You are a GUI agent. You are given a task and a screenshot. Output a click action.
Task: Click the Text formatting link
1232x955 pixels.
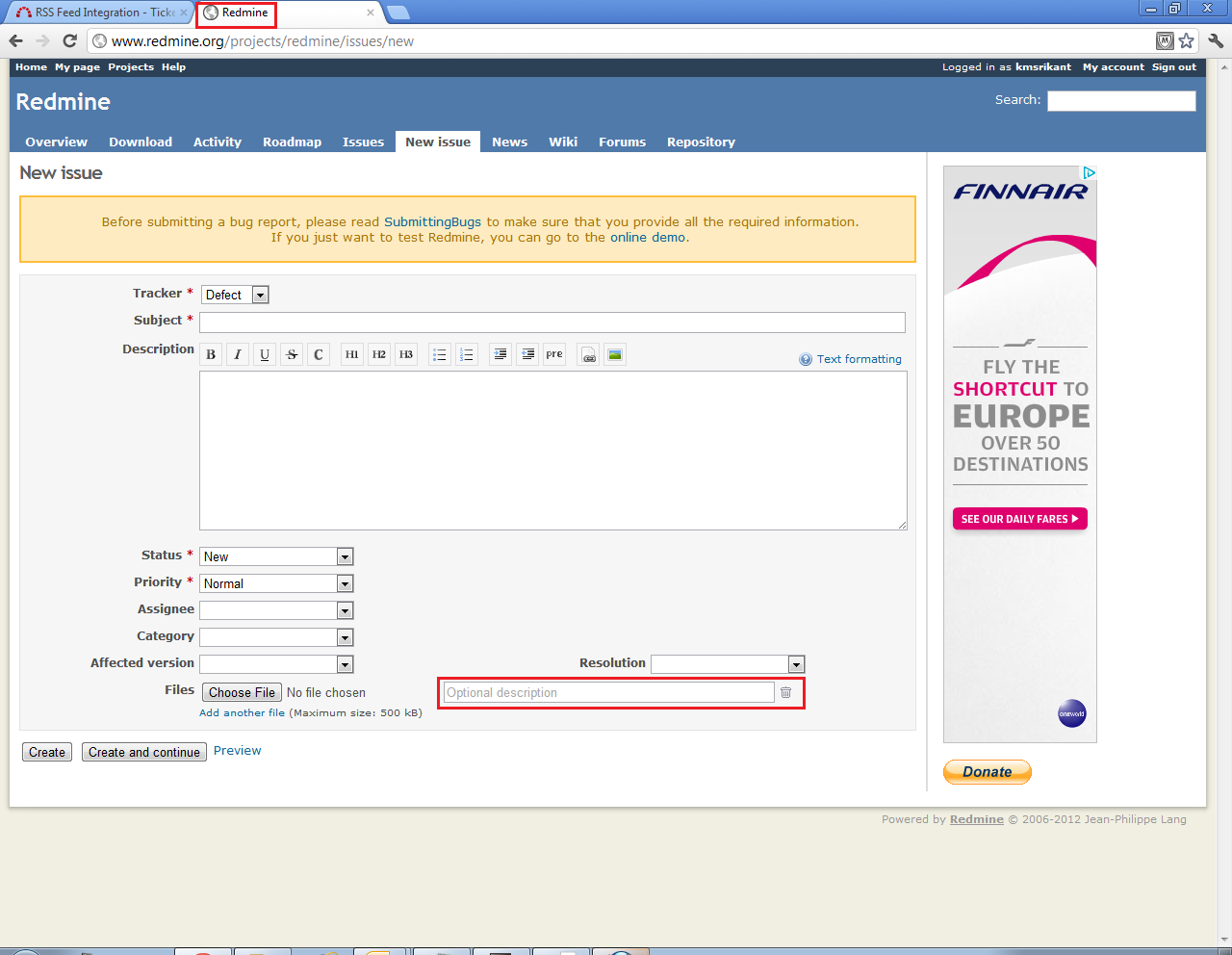pos(860,359)
